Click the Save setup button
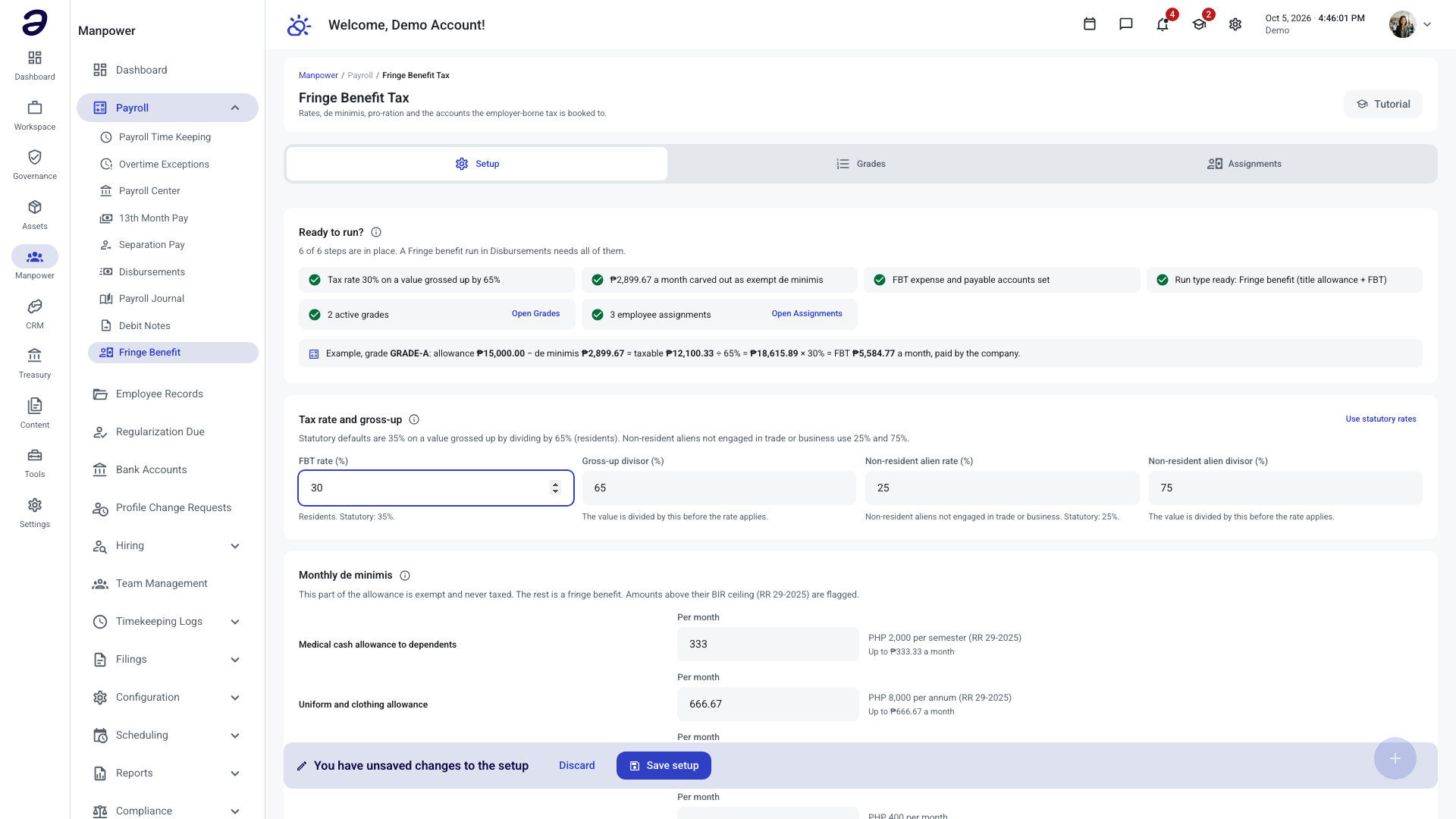The height and width of the screenshot is (819, 1456). point(664,765)
